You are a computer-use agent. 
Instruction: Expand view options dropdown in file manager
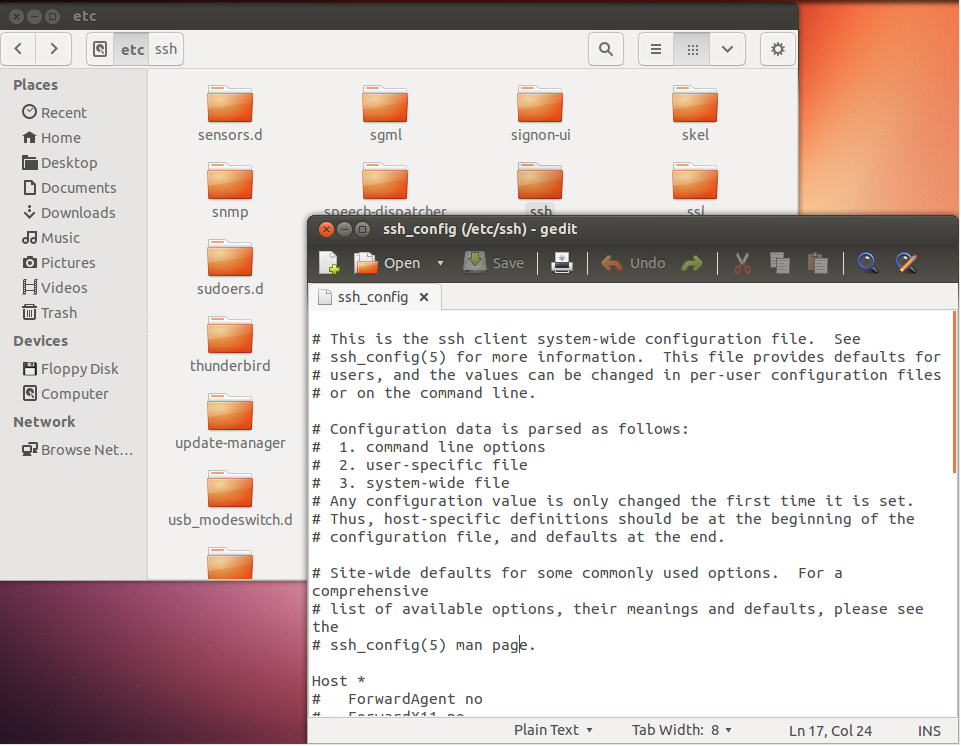click(727, 49)
